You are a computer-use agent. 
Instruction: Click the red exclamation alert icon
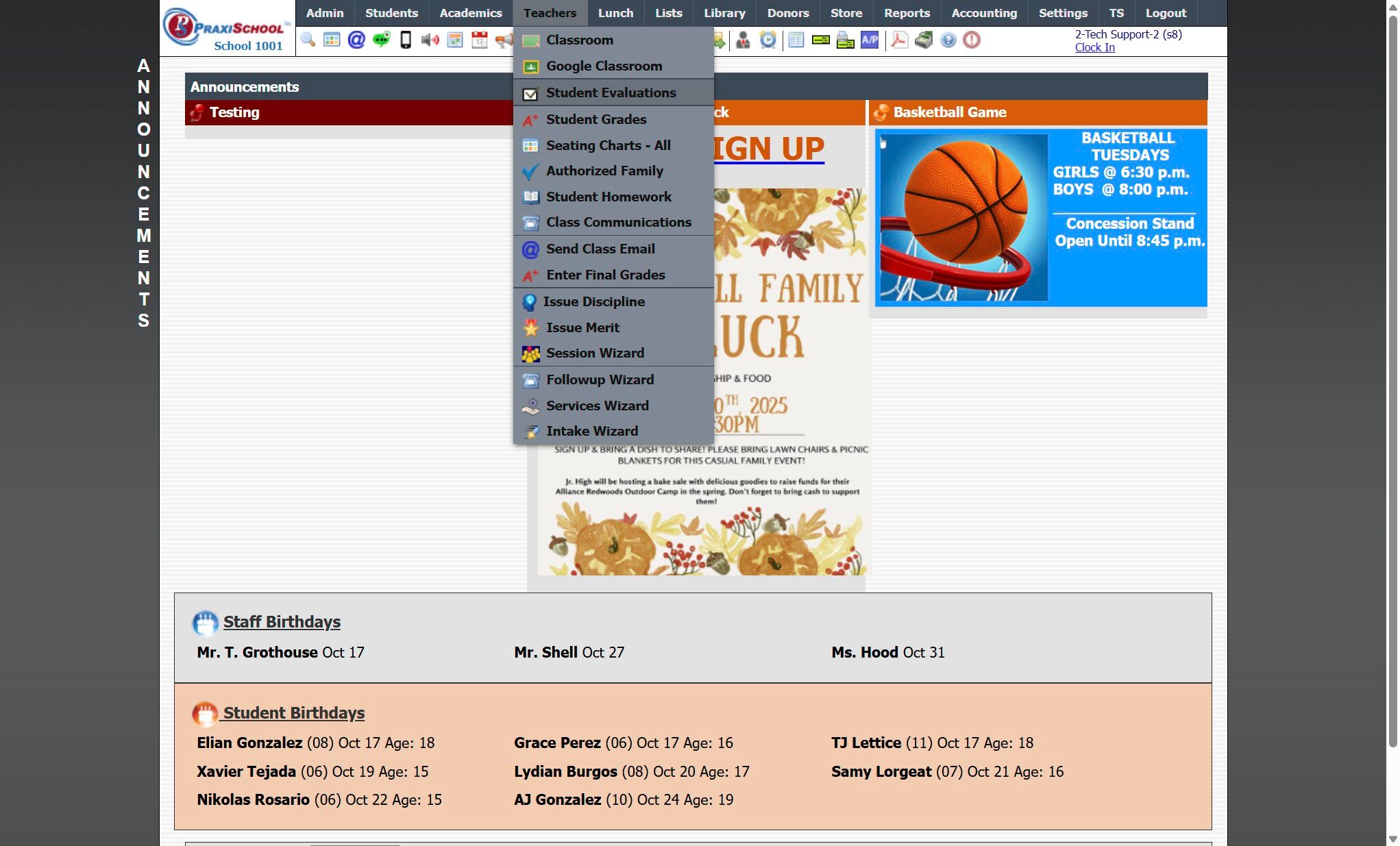pos(971,40)
